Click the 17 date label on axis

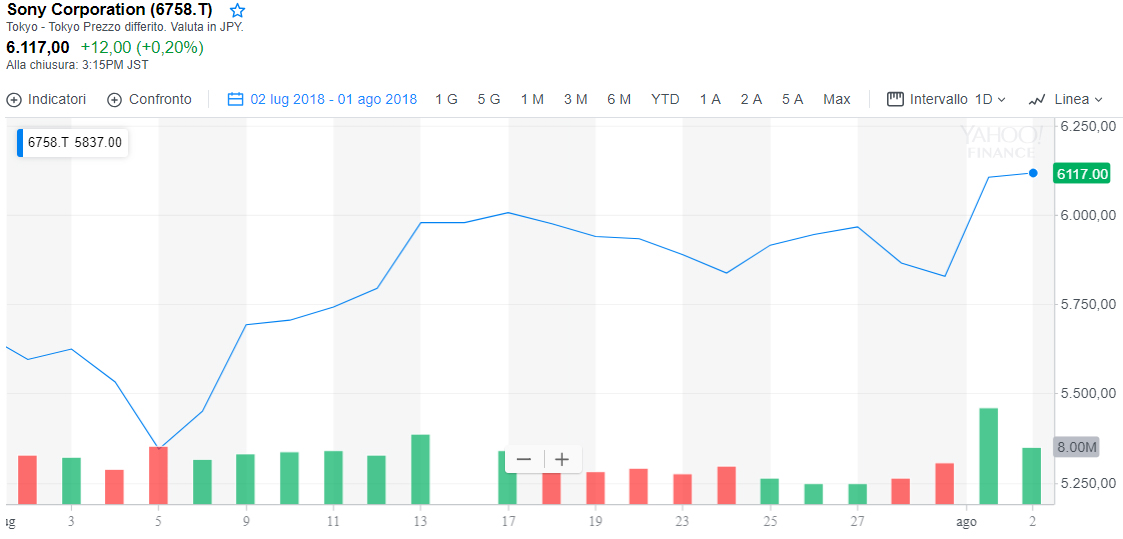pyautogui.click(x=508, y=521)
